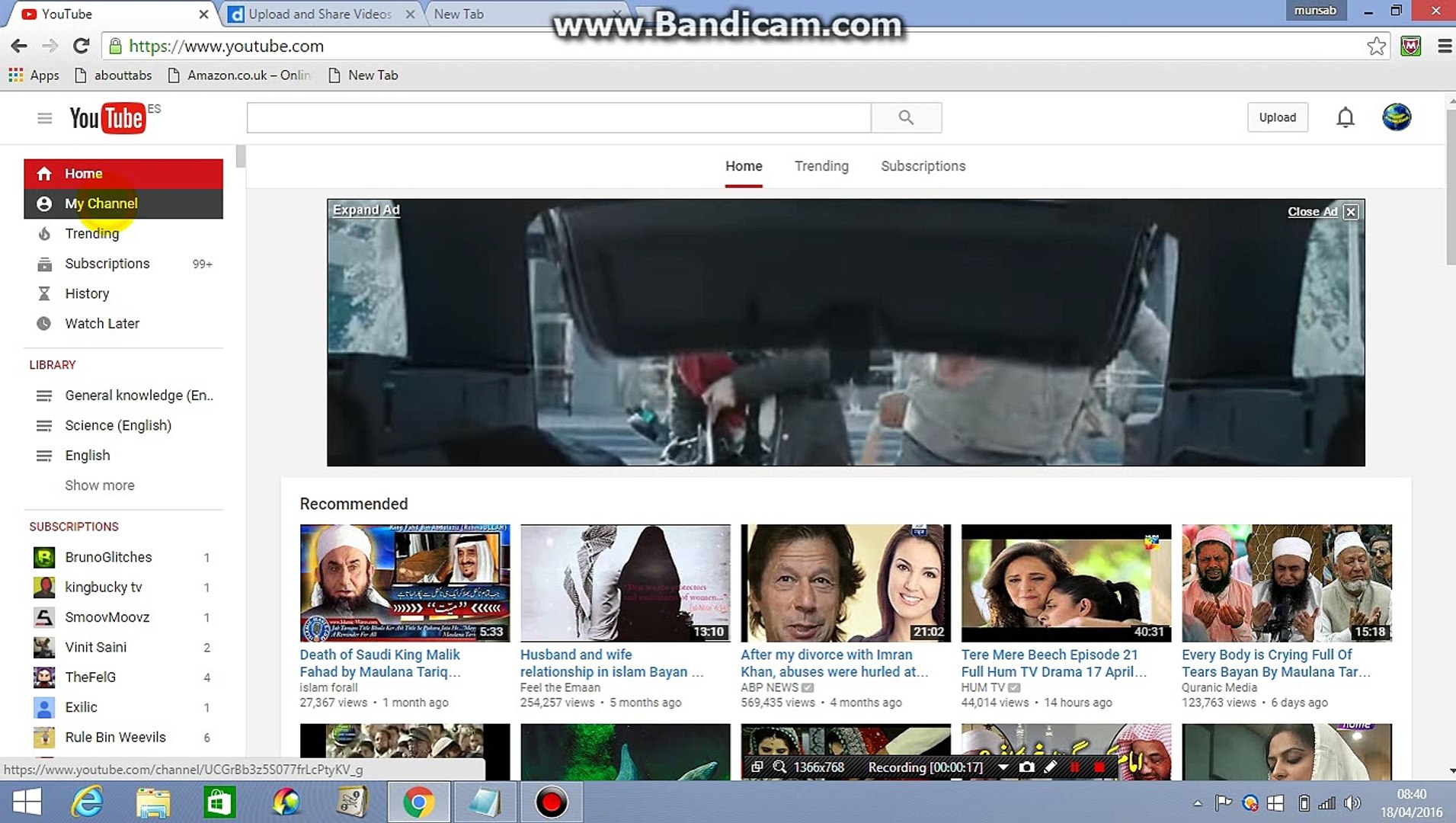This screenshot has height=823, width=1456.
Task: Close the ad with the X icon
Action: (x=1351, y=212)
